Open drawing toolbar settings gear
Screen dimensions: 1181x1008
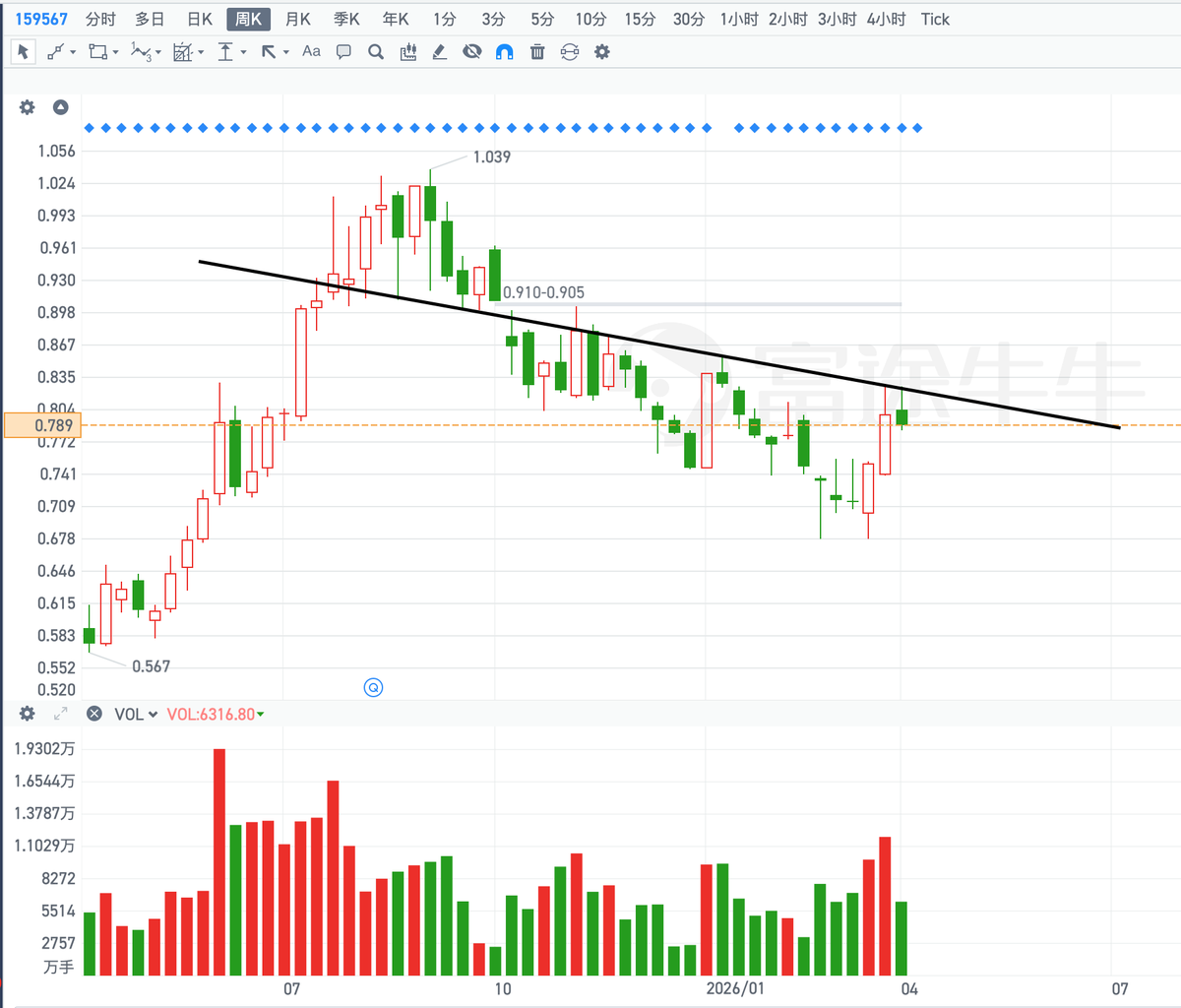coord(602,51)
